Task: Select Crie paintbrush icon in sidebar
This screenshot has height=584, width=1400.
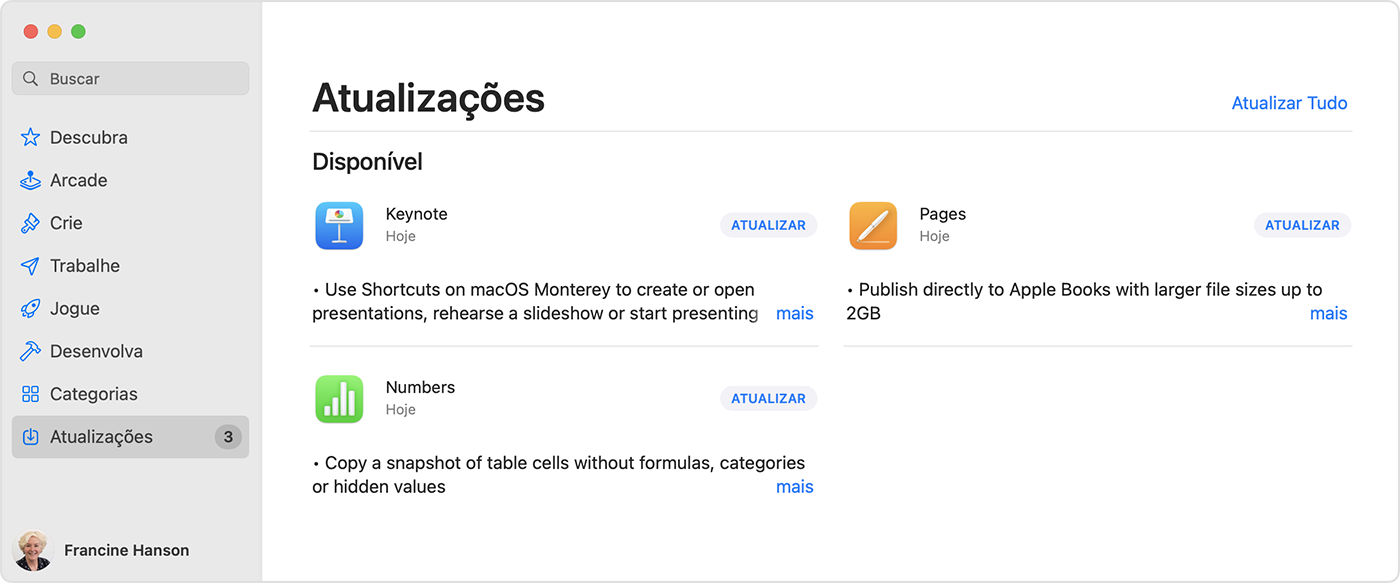Action: (x=31, y=223)
